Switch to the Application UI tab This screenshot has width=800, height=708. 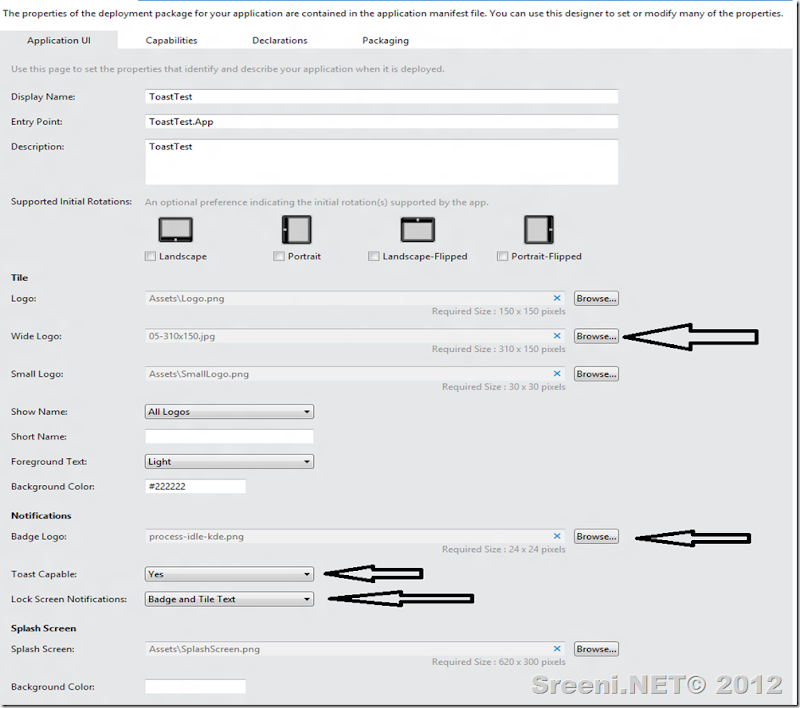click(59, 40)
